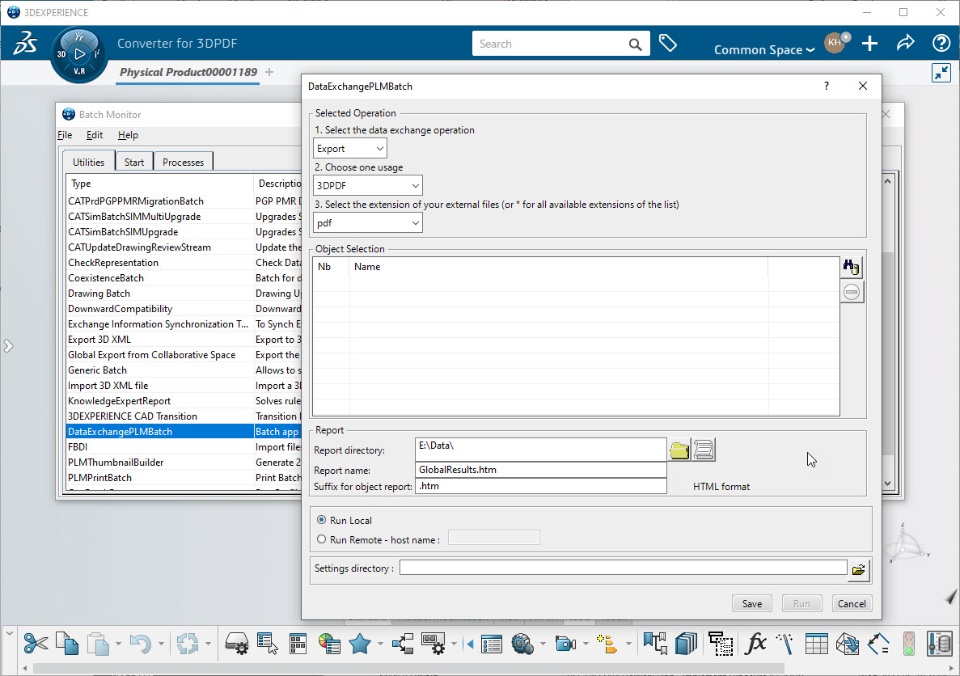This screenshot has height=676, width=960.
Task: Switch to Utilities tab in Batch Monitor
Action: 89,162
